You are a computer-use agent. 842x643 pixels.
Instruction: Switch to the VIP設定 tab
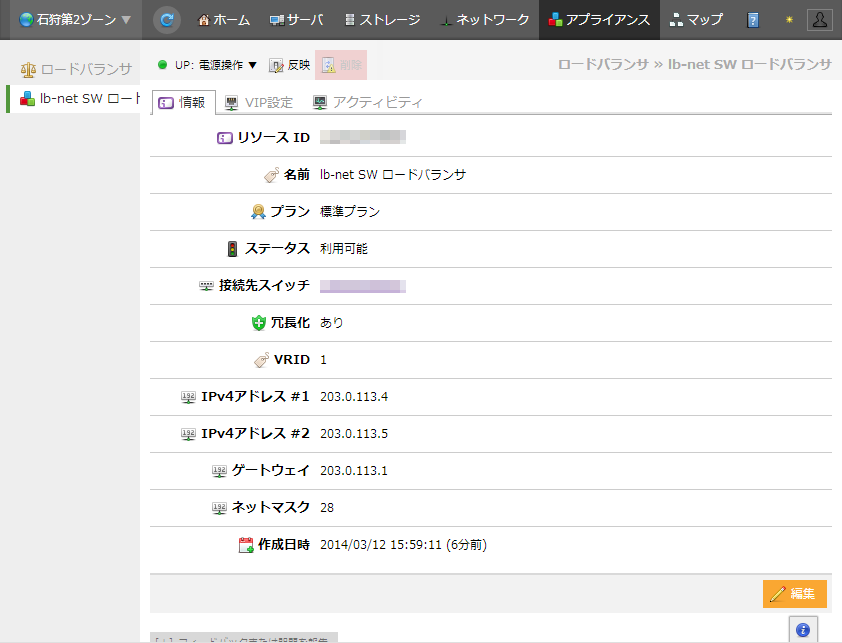tap(259, 102)
